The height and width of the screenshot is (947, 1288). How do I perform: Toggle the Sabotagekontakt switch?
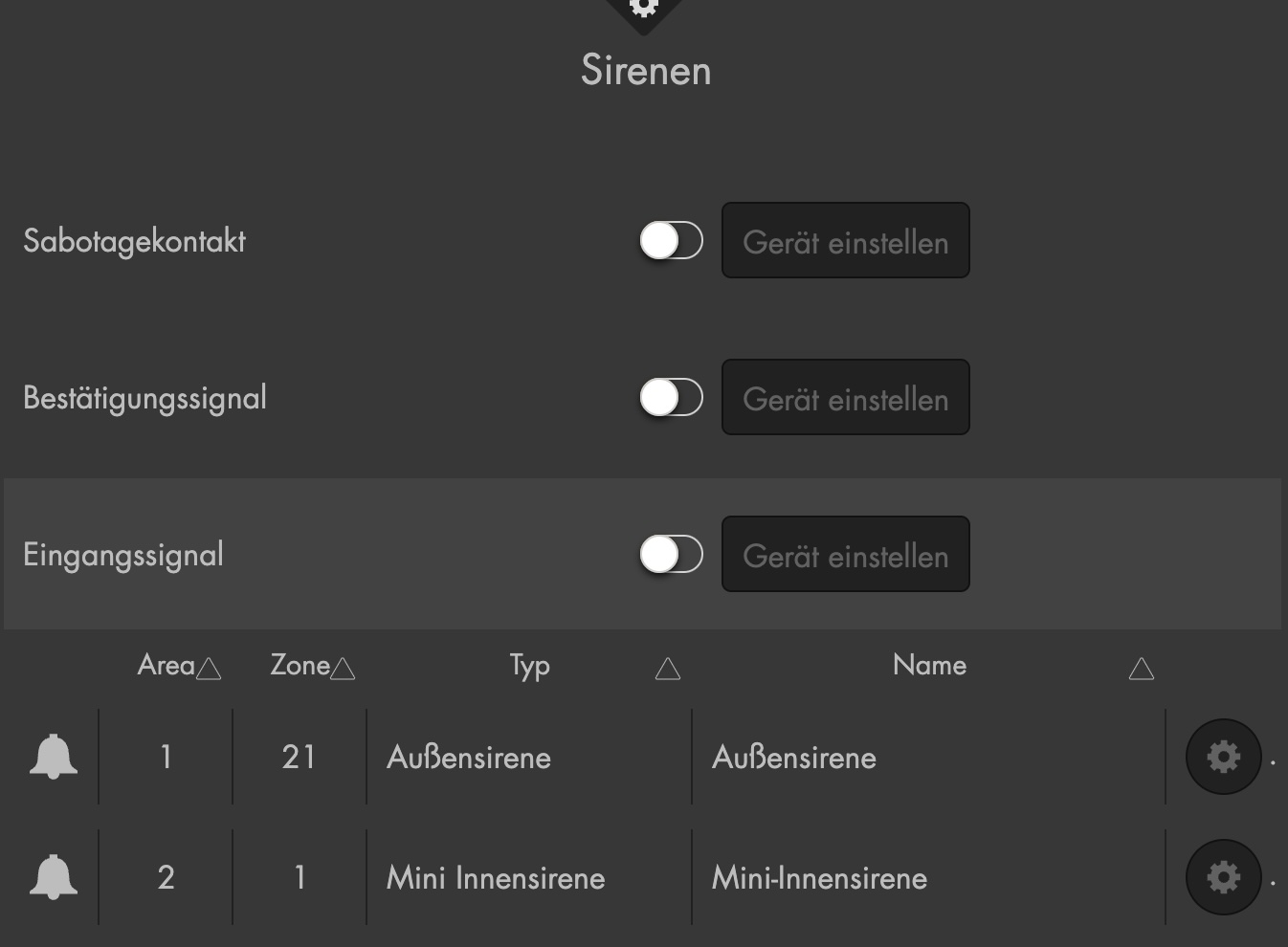[x=671, y=241]
